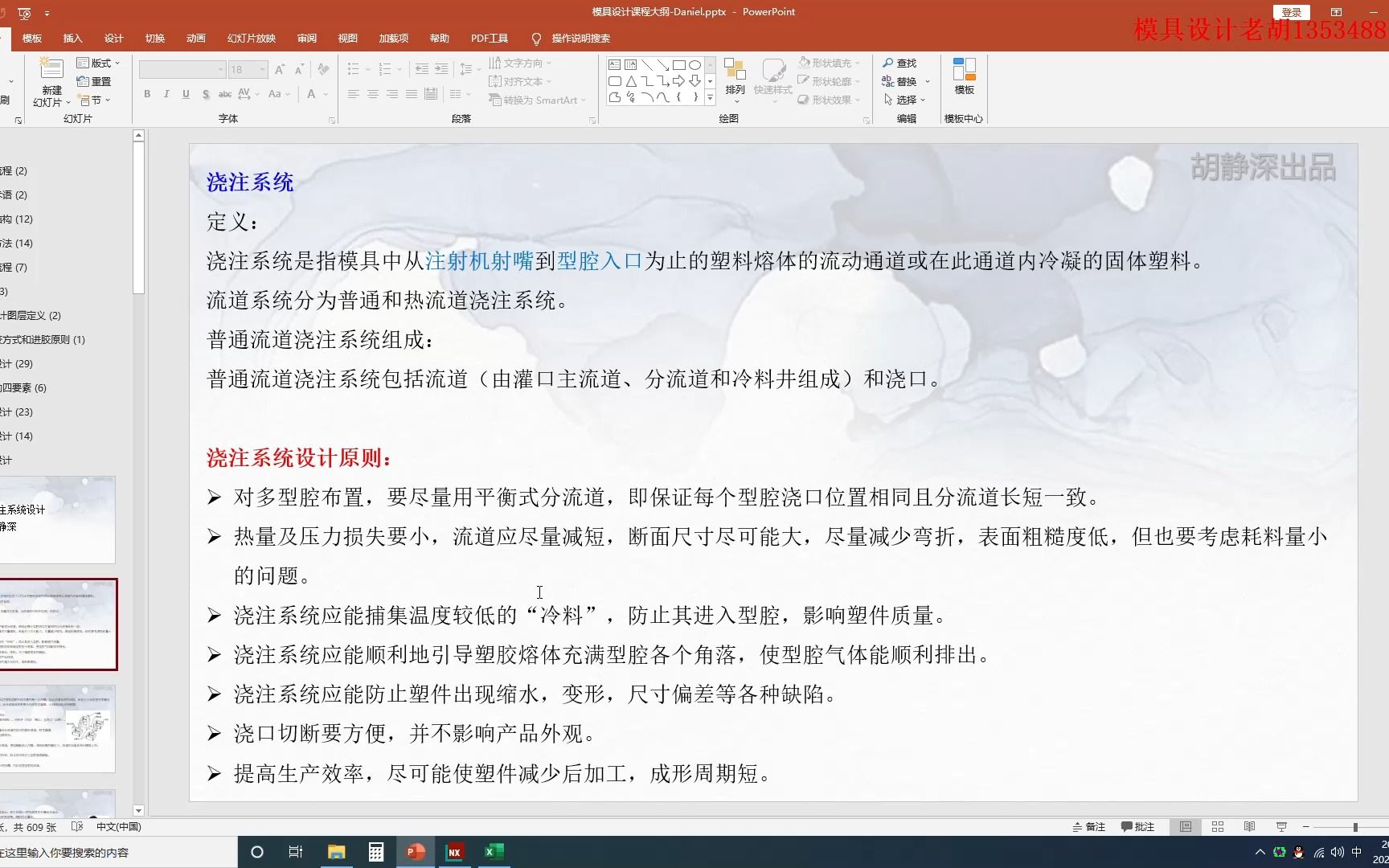Toggle bulleted list formatting
This screenshot has width=1389, height=868.
[x=354, y=69]
